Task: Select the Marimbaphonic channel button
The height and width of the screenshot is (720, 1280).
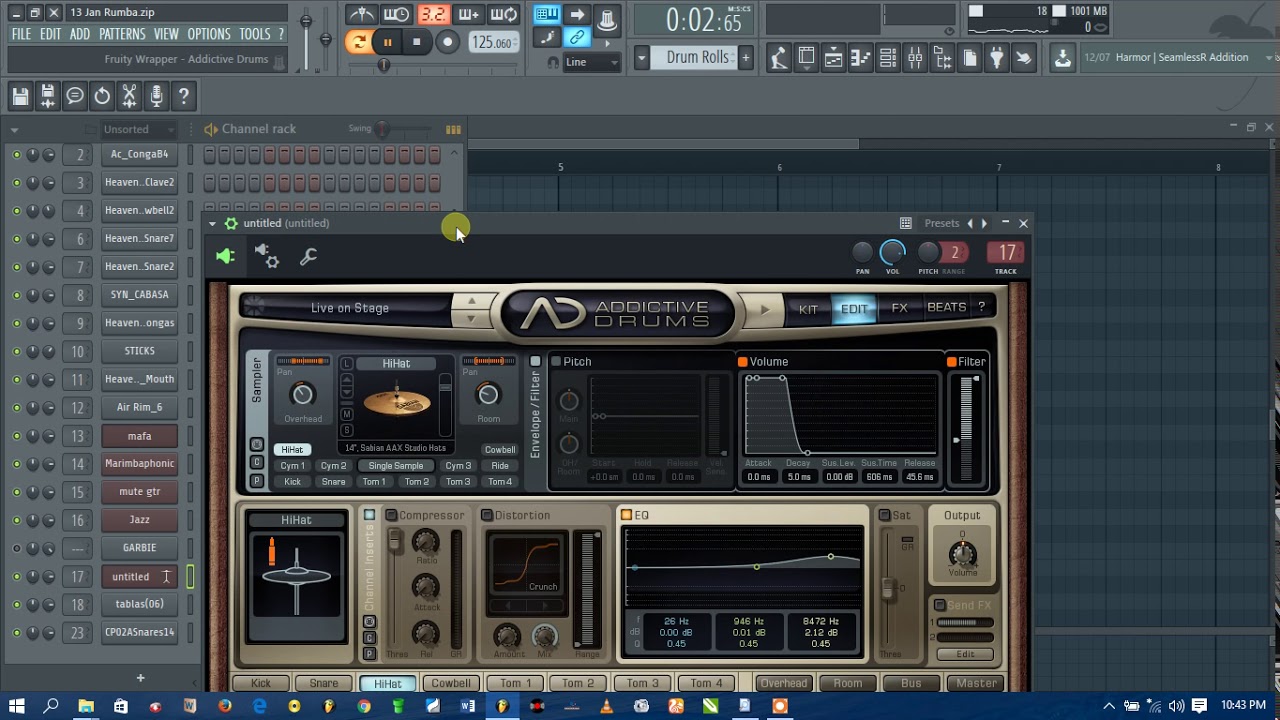Action: click(140, 464)
